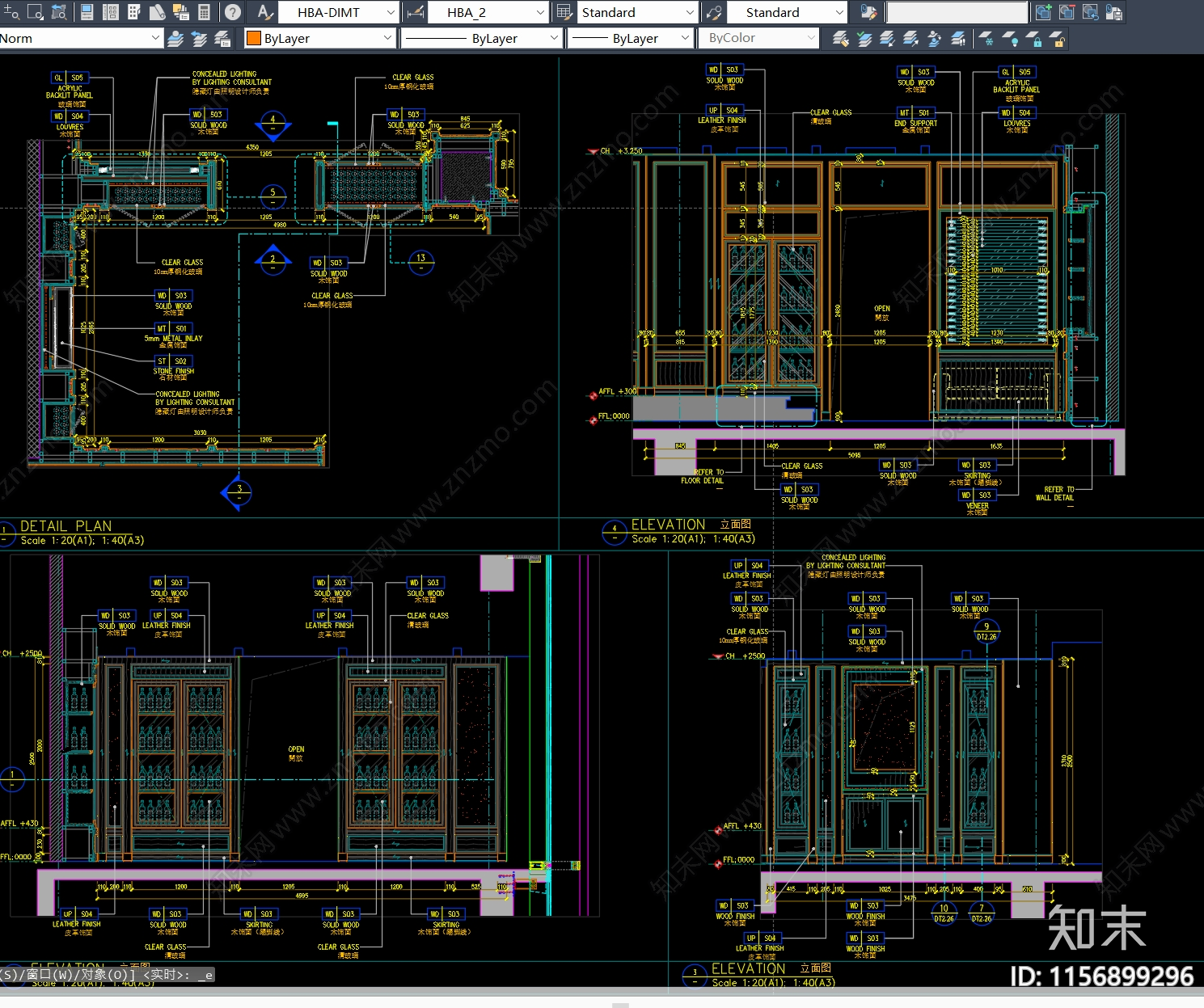The height and width of the screenshot is (1008, 1204).
Task: Open the multileader style Standard dropdown
Action: (787, 12)
